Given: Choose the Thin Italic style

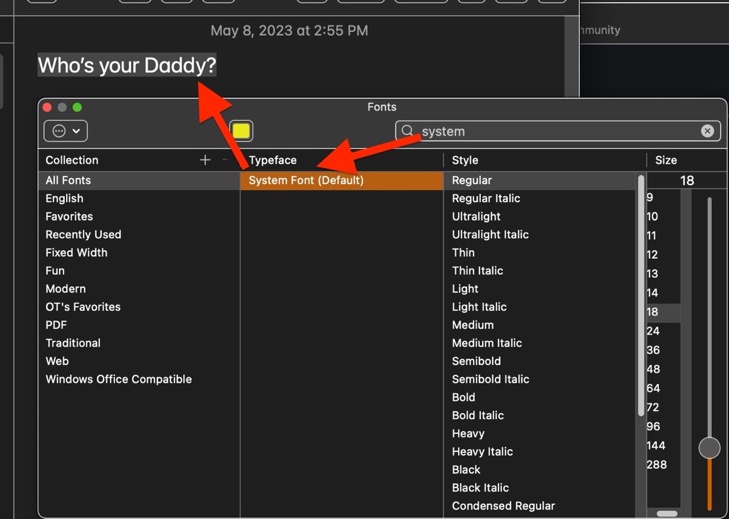Looking at the screenshot, I should pos(540,271).
